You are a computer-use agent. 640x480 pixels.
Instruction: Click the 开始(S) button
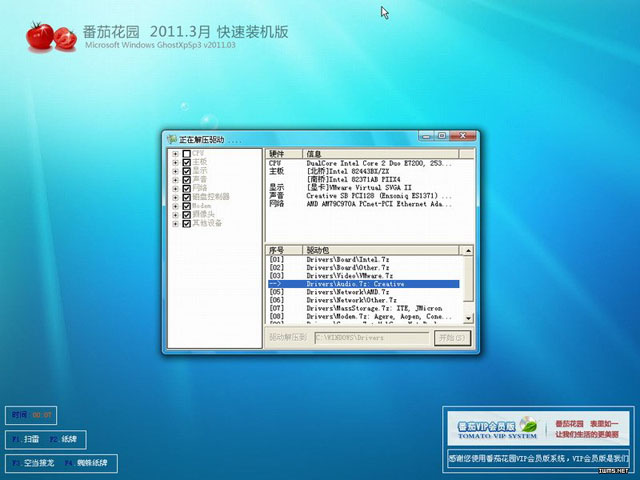pyautogui.click(x=452, y=338)
